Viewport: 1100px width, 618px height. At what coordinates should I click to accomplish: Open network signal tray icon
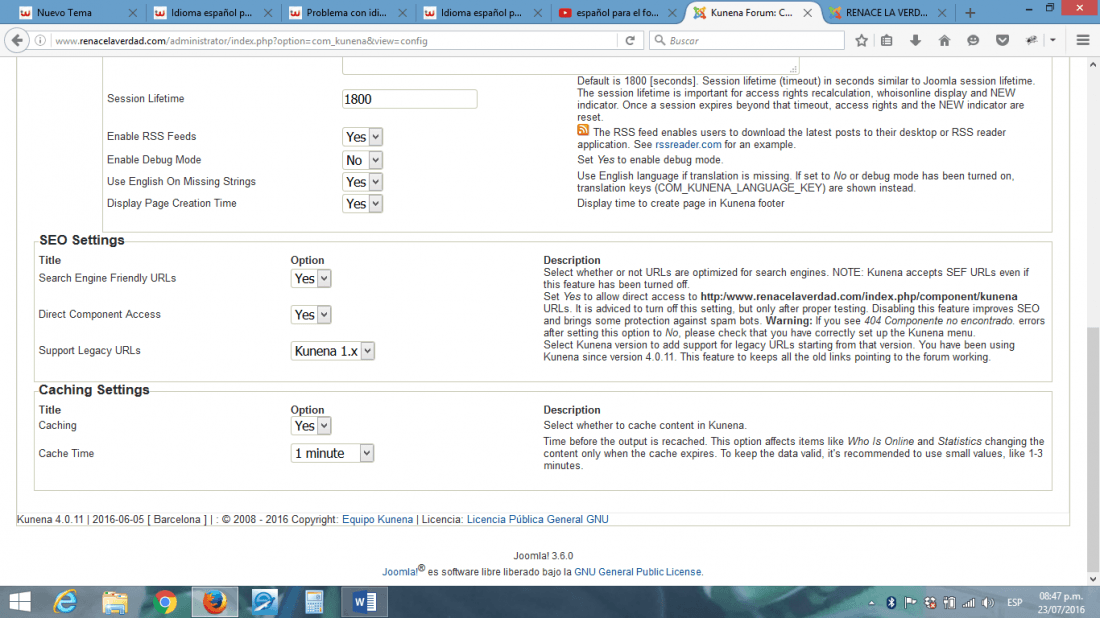tap(969, 603)
